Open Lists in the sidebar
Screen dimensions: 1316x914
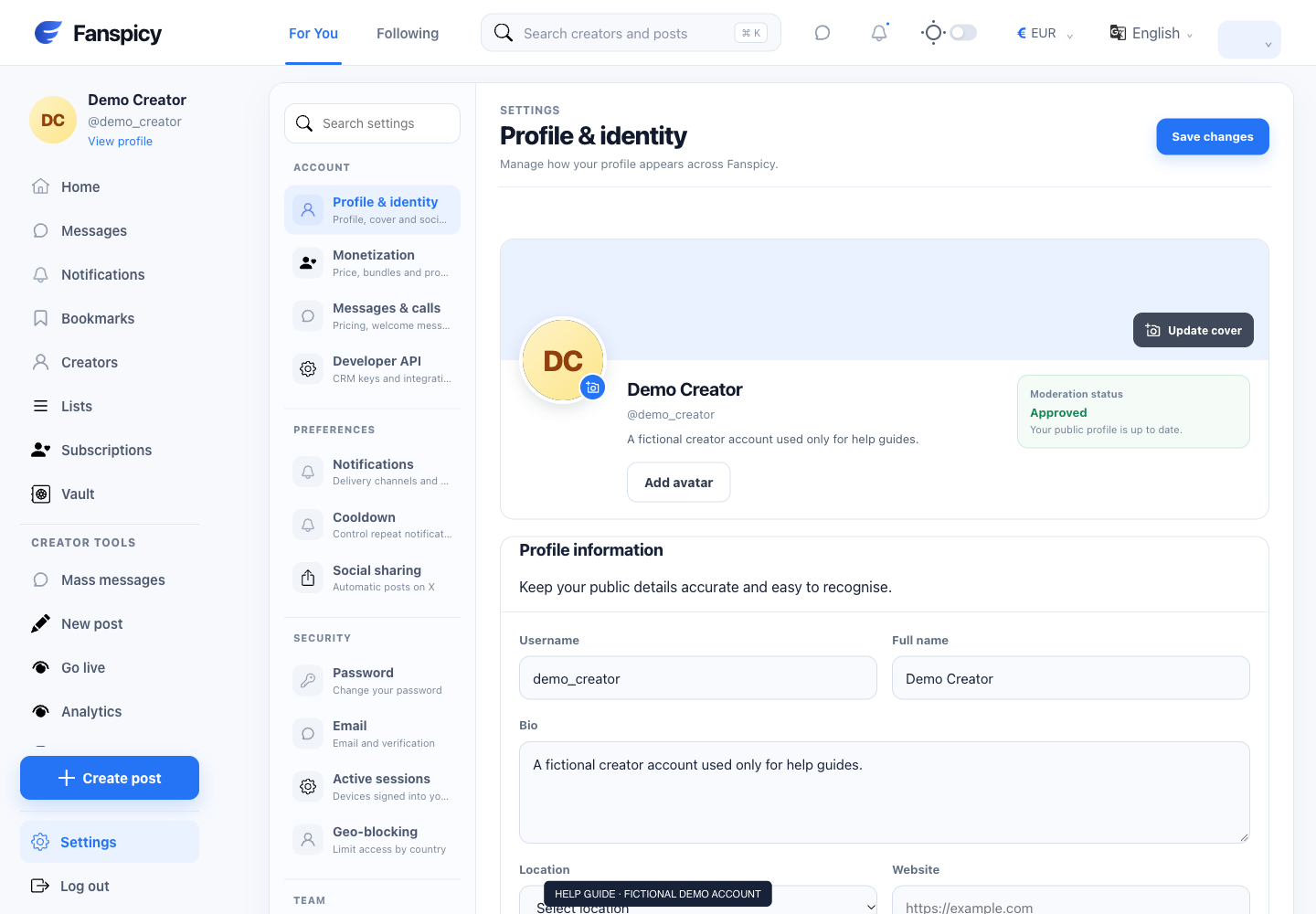tap(110, 406)
